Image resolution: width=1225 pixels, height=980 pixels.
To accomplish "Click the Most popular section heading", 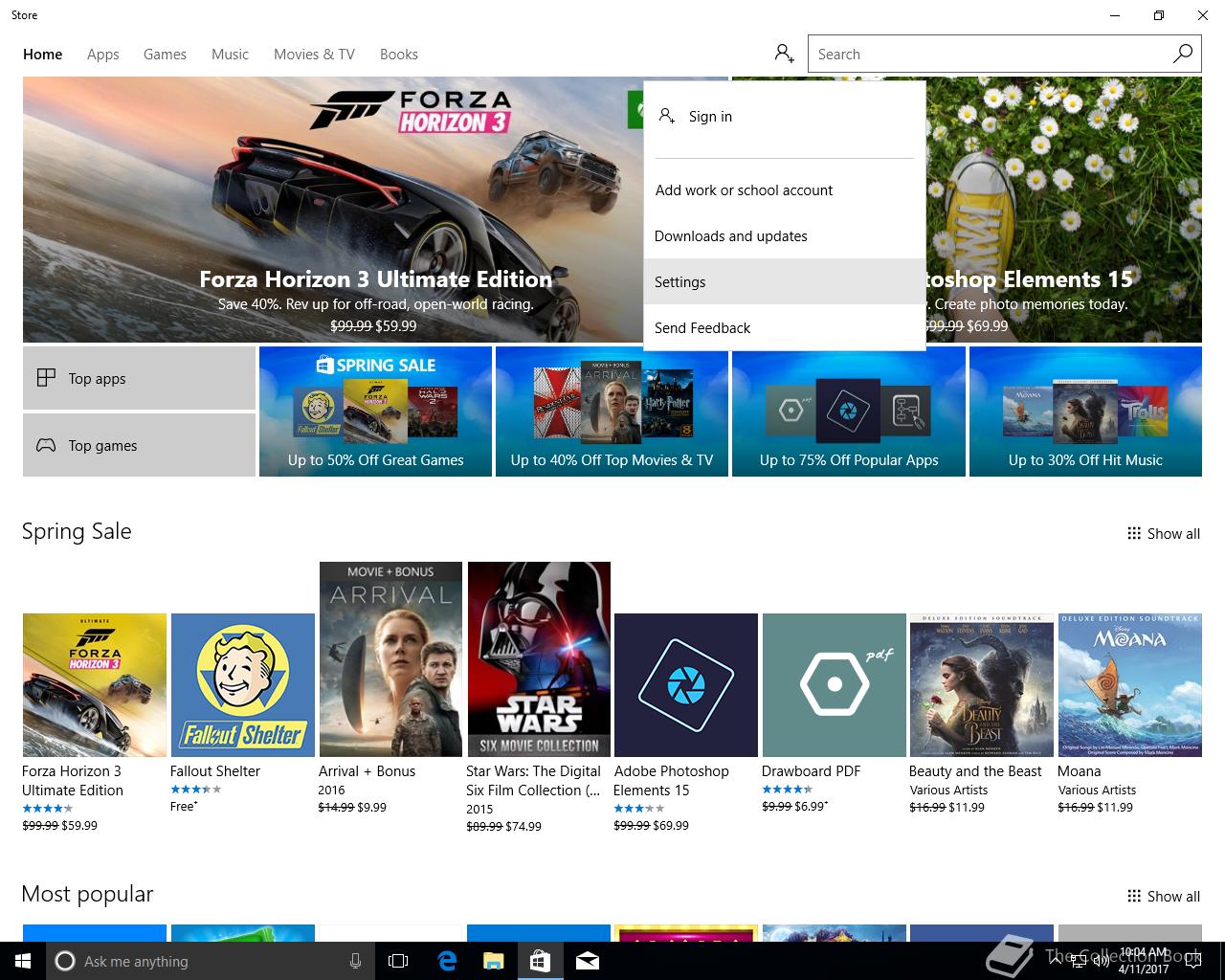I will [x=87, y=894].
